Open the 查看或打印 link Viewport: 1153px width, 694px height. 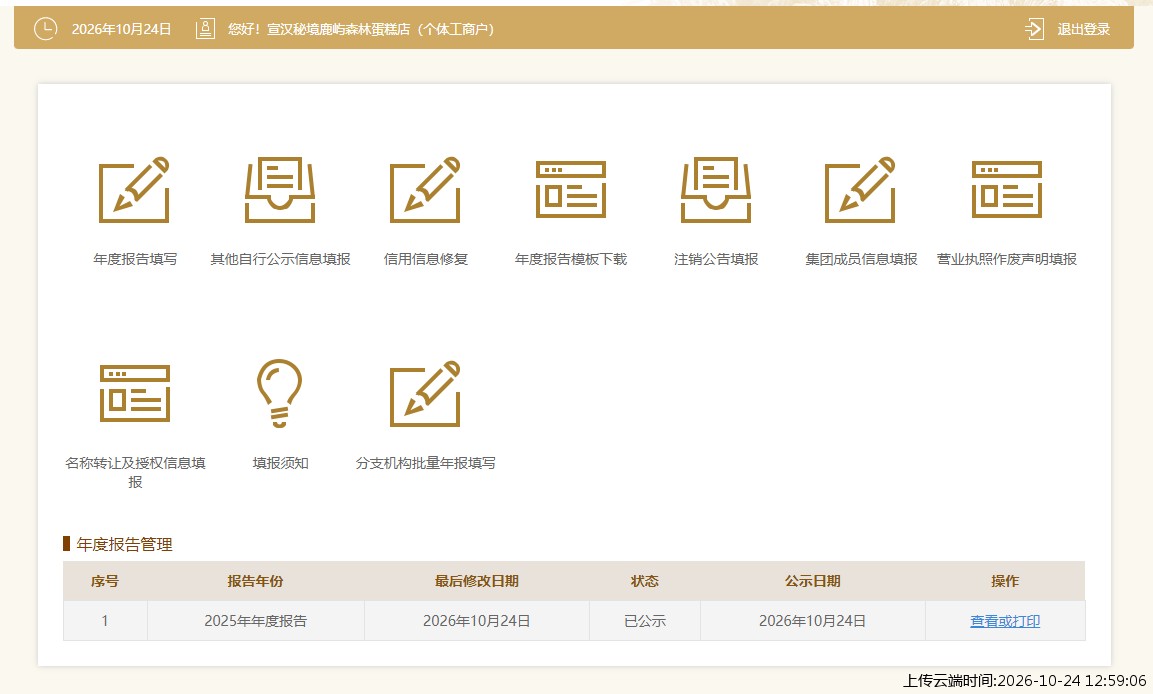pos(1004,621)
